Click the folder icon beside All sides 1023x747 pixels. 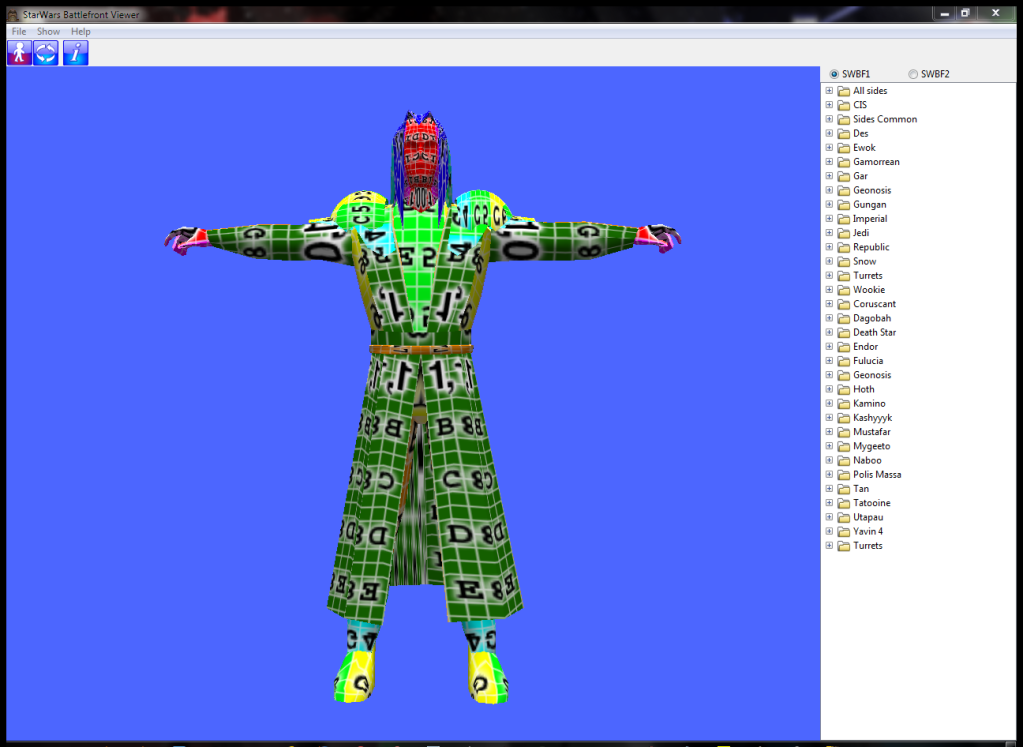tap(844, 91)
